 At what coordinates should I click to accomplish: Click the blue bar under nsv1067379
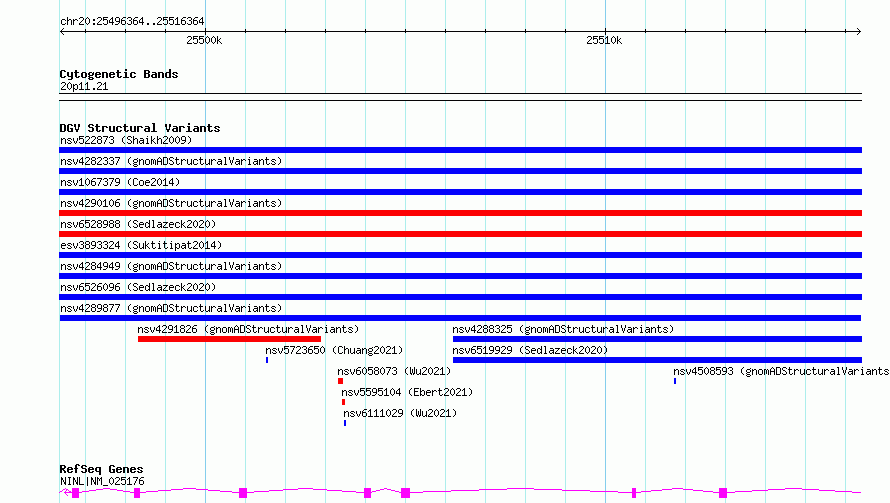460,192
